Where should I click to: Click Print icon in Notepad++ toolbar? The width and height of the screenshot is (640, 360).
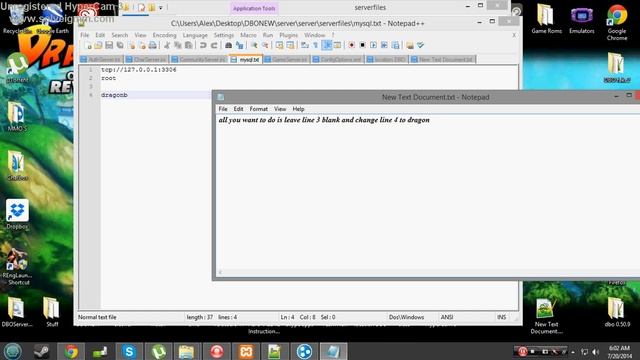click(x=152, y=45)
